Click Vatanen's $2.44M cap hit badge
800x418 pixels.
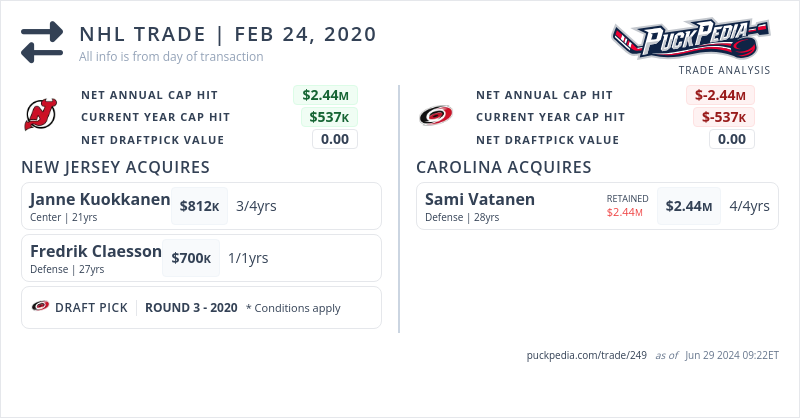point(689,206)
